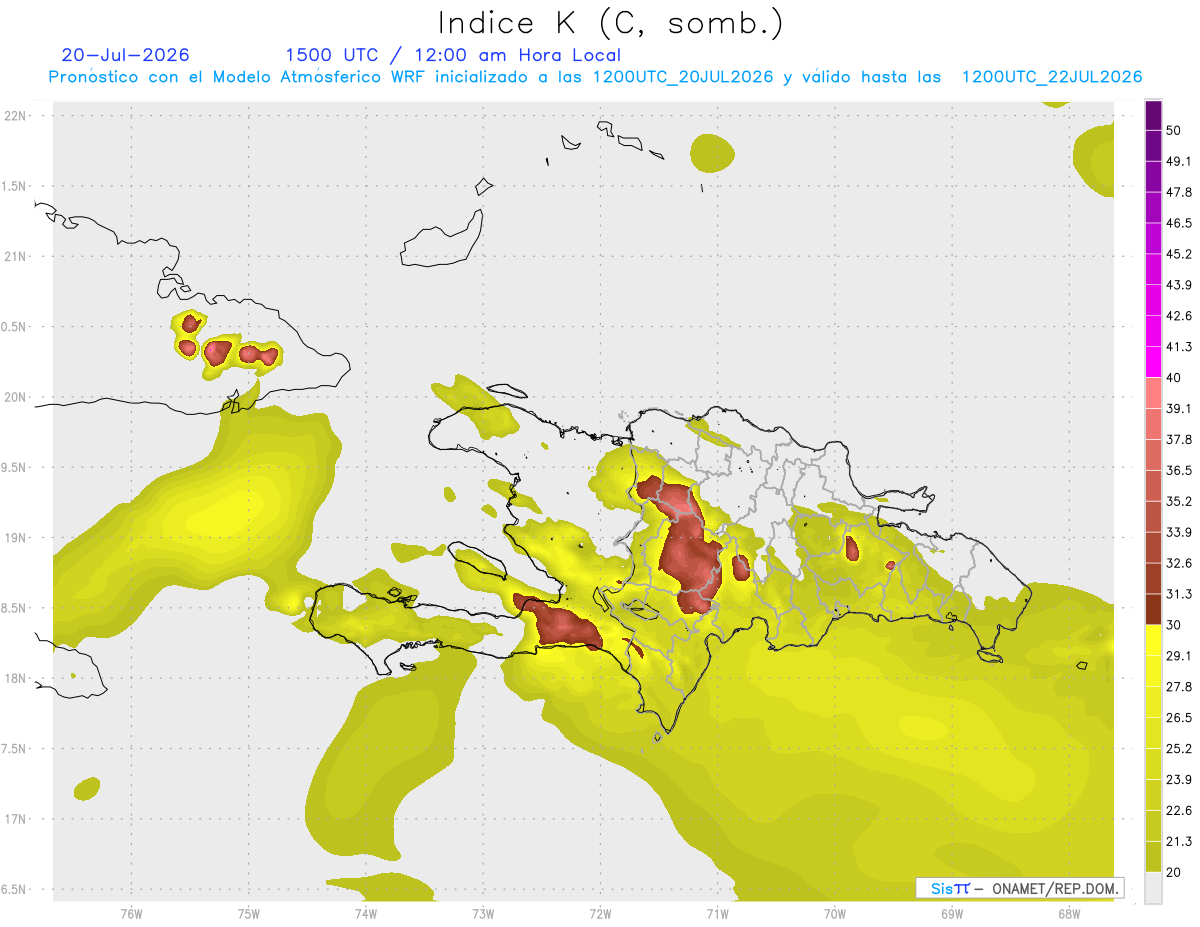Click the colorbar value "32.6"
The image size is (1200, 927).
(x=1180, y=563)
